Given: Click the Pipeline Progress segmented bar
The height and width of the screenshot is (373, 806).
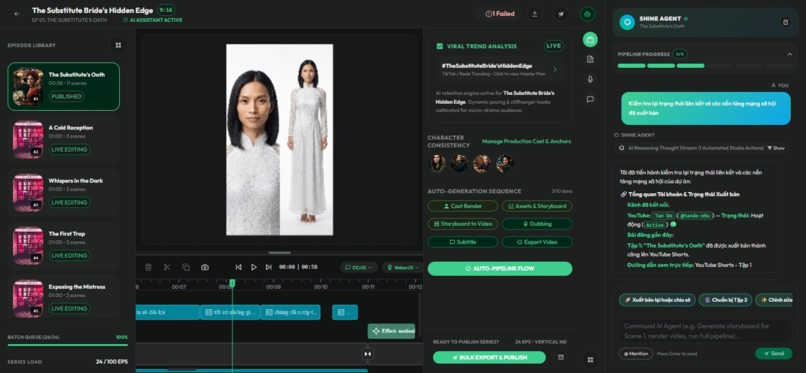Looking at the screenshot, I should tap(705, 66).
